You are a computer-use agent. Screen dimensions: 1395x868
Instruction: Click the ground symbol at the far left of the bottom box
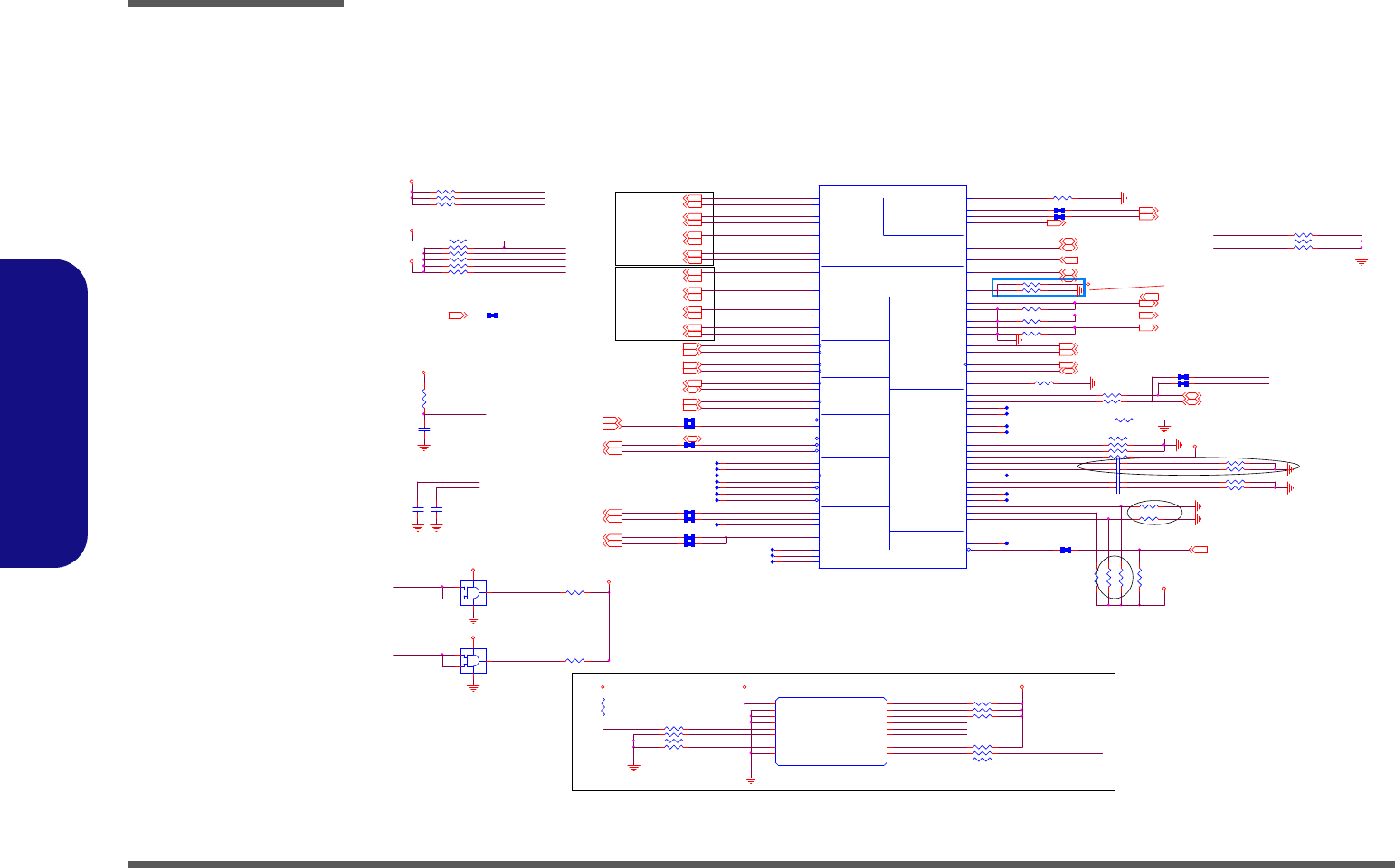tap(634, 767)
